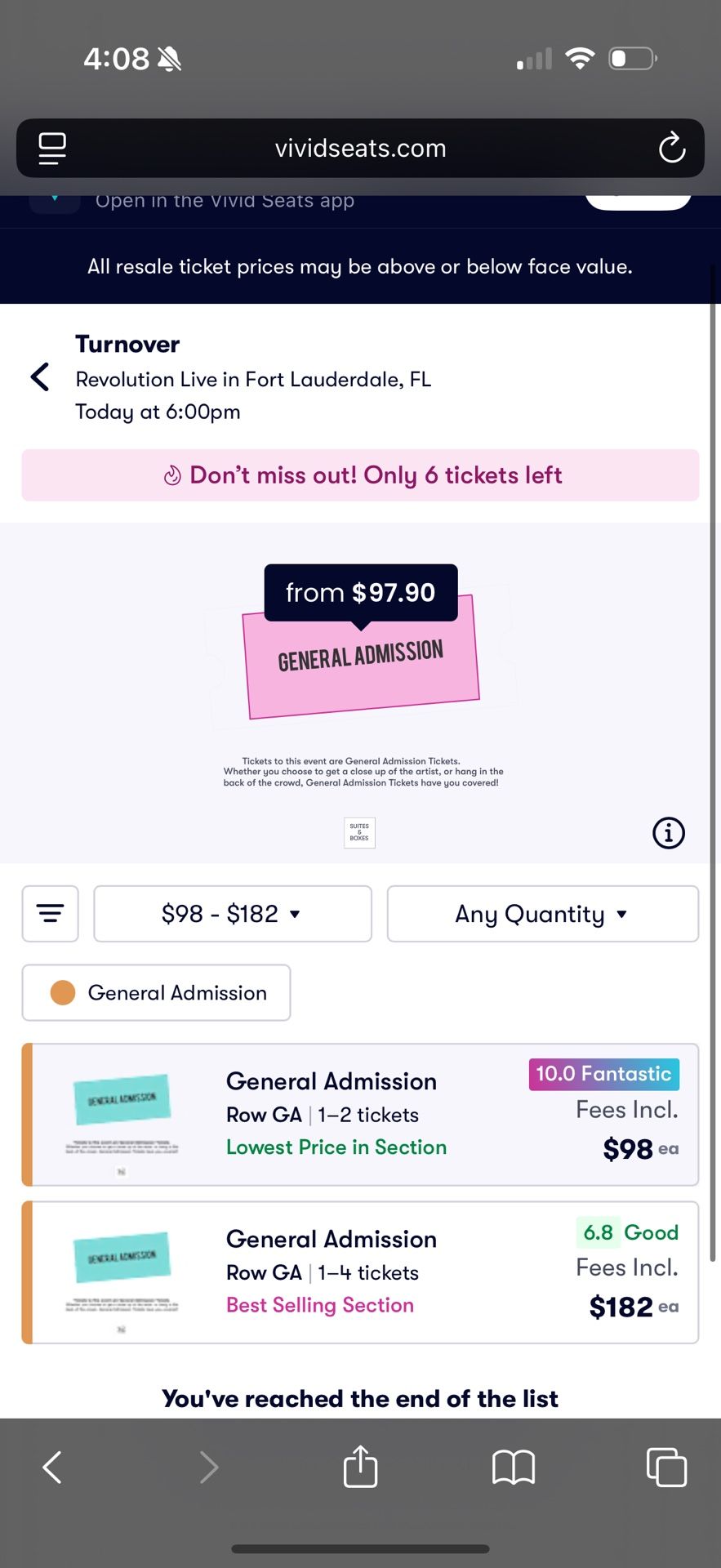The width and height of the screenshot is (721, 1568).
Task: Open the filter options icon
Action: click(x=51, y=914)
